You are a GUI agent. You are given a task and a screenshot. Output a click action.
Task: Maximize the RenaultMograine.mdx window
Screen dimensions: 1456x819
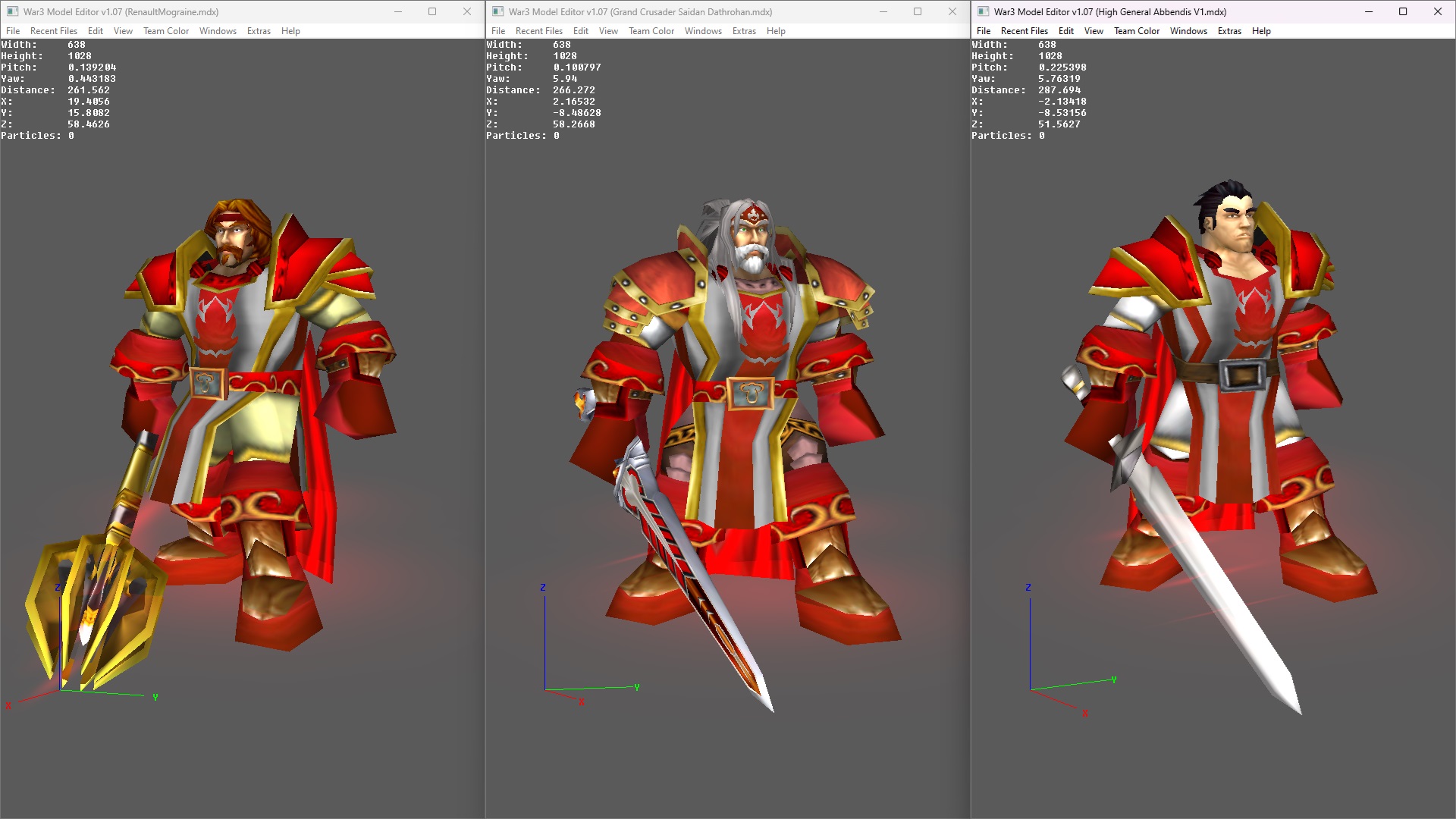432,11
